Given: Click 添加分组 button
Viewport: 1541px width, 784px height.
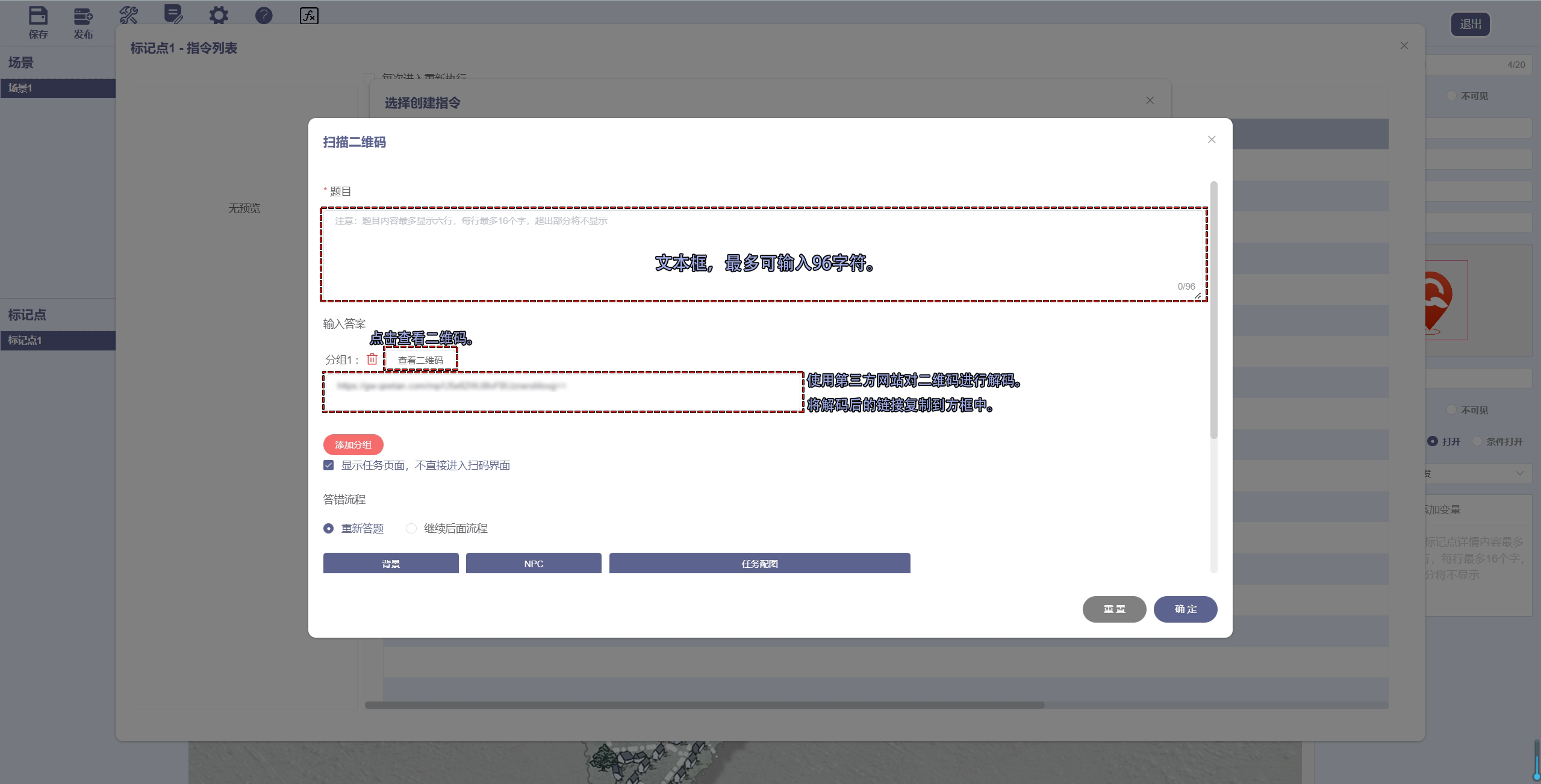Looking at the screenshot, I should pyautogui.click(x=353, y=444).
